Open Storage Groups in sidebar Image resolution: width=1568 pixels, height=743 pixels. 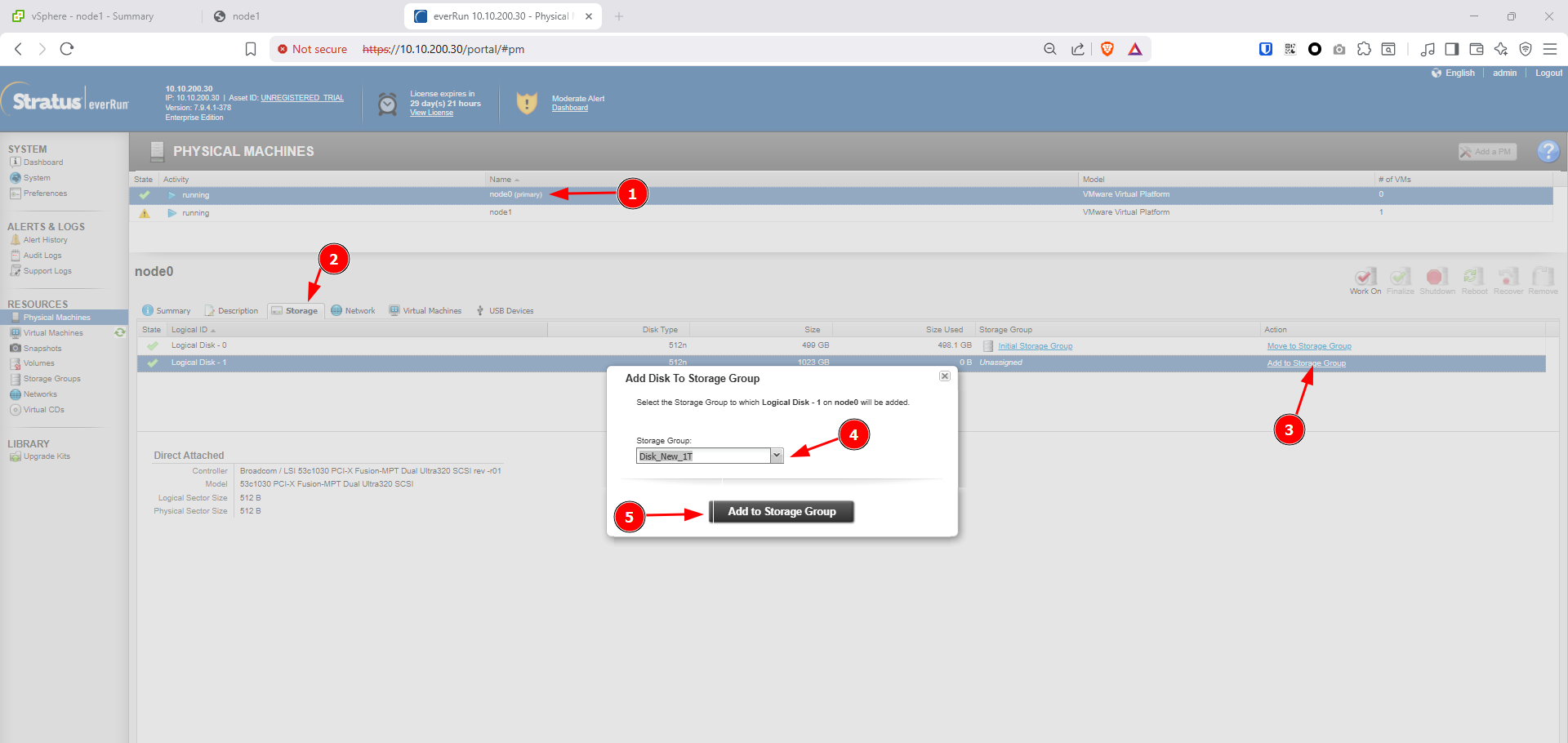(51, 379)
